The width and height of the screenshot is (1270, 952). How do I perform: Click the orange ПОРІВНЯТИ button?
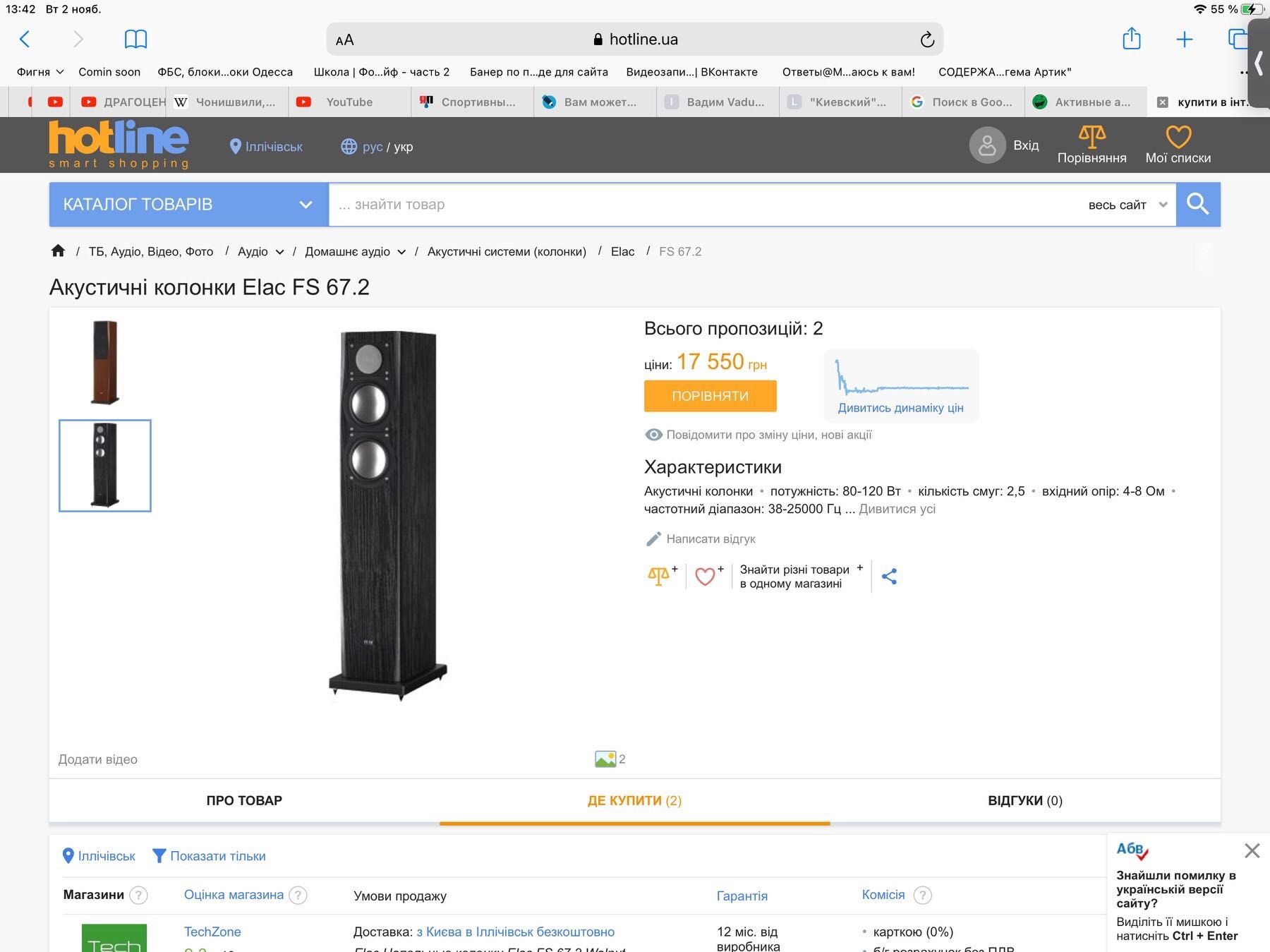pyautogui.click(x=710, y=396)
